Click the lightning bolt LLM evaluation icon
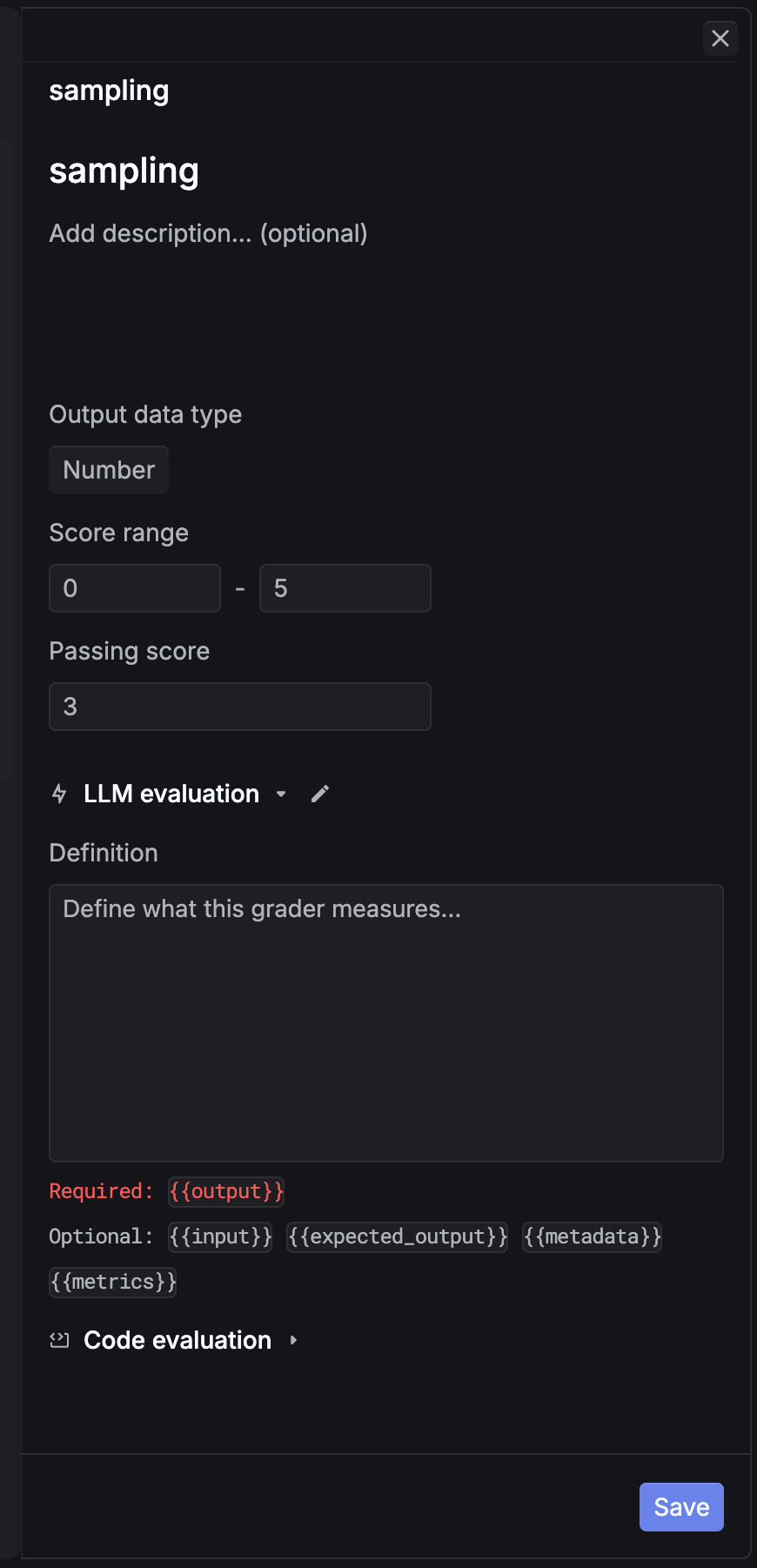The image size is (757, 1568). click(59, 794)
